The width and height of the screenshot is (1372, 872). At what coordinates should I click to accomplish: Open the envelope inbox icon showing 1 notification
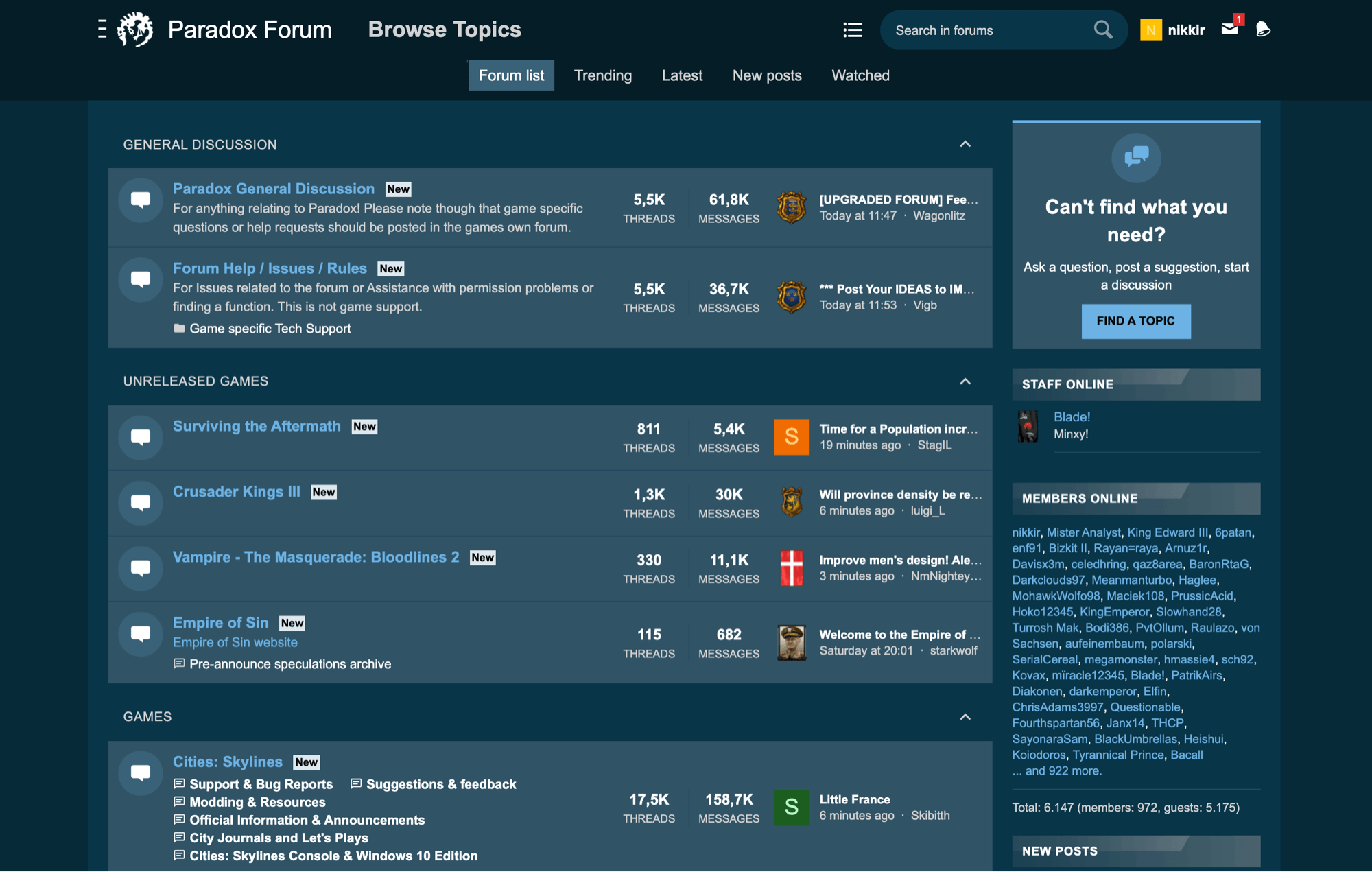click(1229, 30)
